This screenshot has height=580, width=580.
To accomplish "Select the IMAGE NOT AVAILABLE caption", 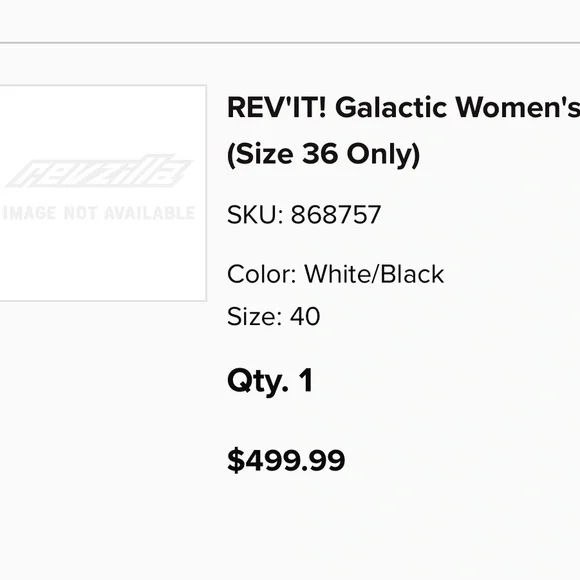I will click(x=99, y=213).
